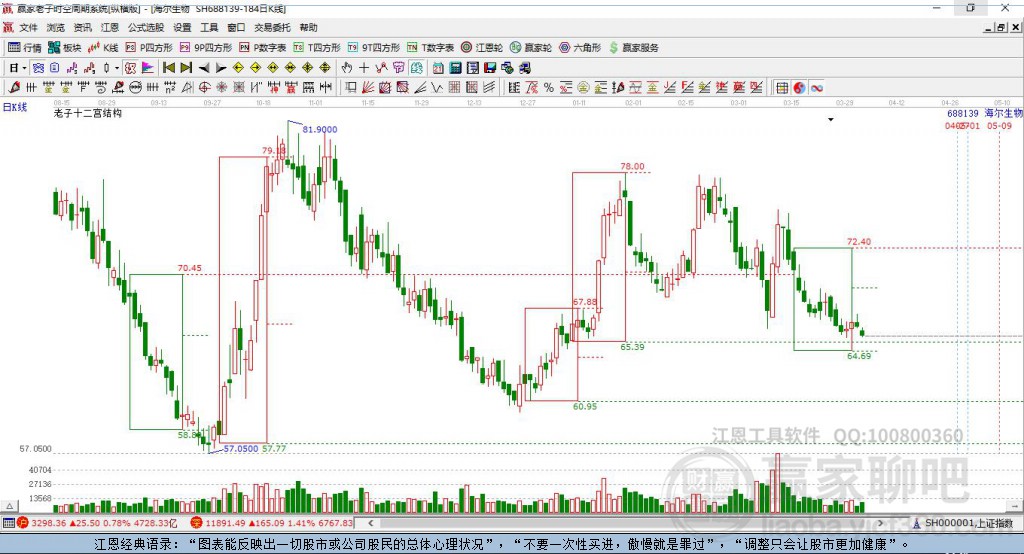Image resolution: width=1024 pixels, height=554 pixels.
Task: Open the T四方形 tool
Action: [x=317, y=48]
